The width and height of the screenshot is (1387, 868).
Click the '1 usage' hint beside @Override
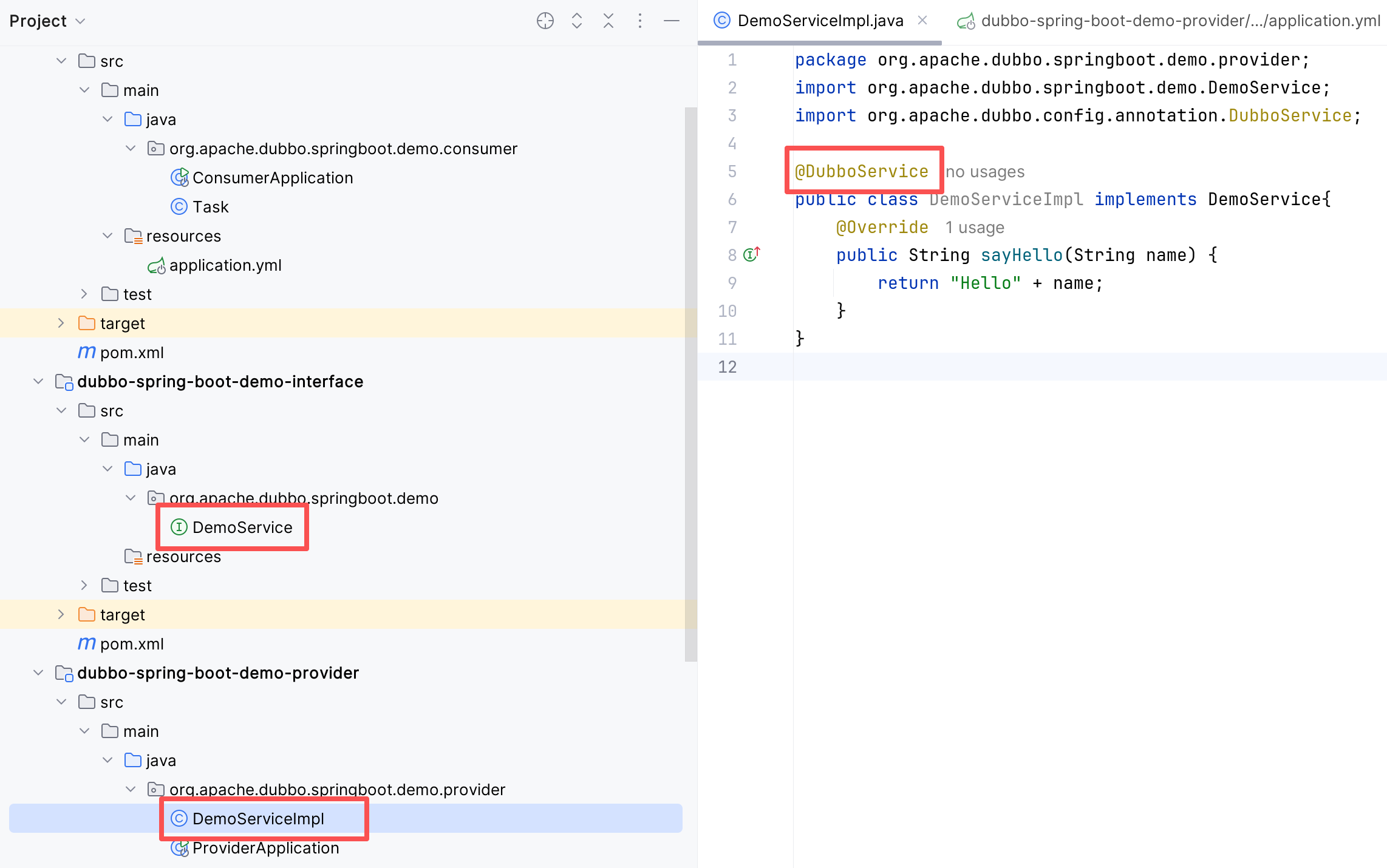974,228
